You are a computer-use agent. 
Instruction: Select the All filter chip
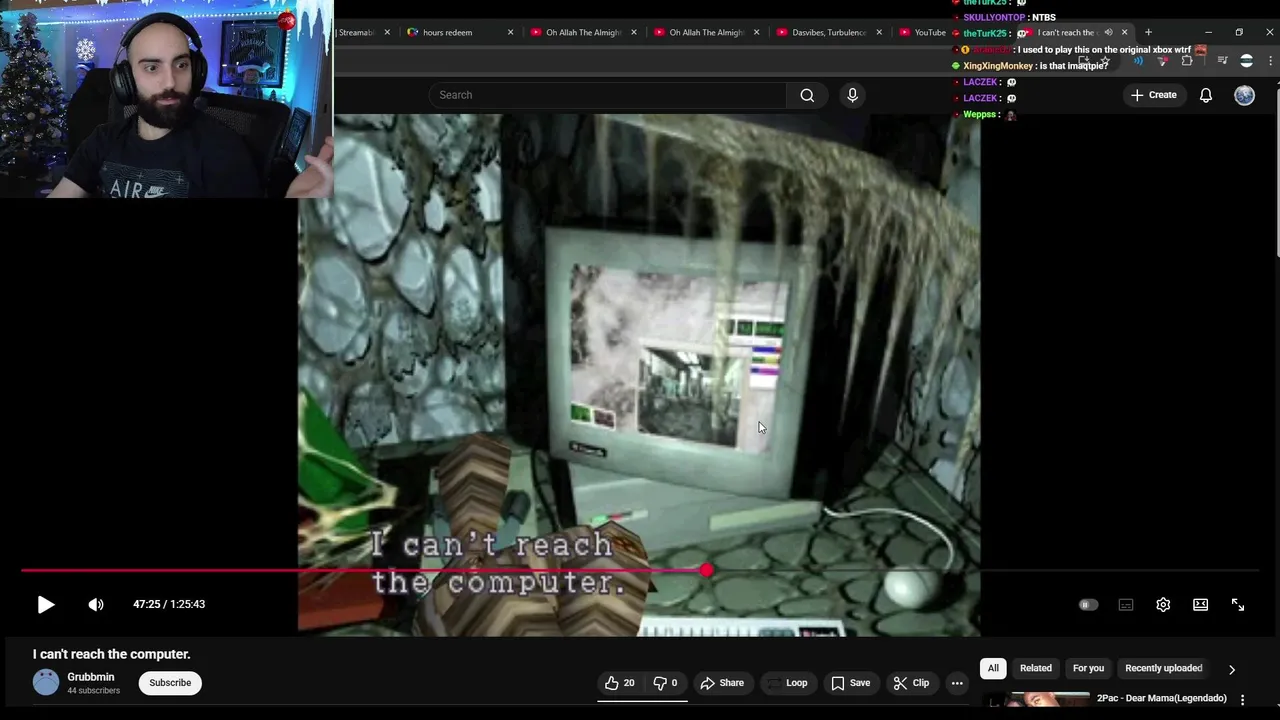993,668
